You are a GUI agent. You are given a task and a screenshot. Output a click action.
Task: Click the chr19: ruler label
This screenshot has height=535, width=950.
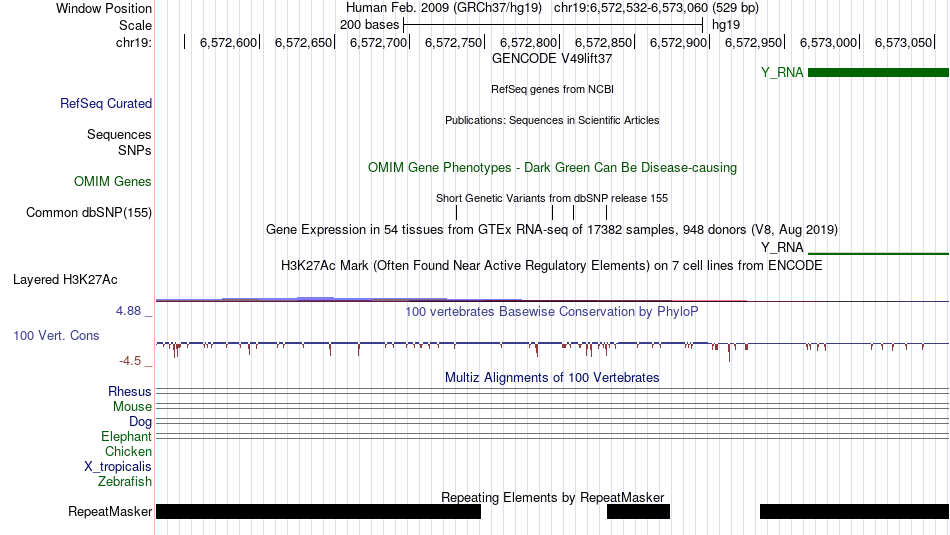(x=134, y=42)
